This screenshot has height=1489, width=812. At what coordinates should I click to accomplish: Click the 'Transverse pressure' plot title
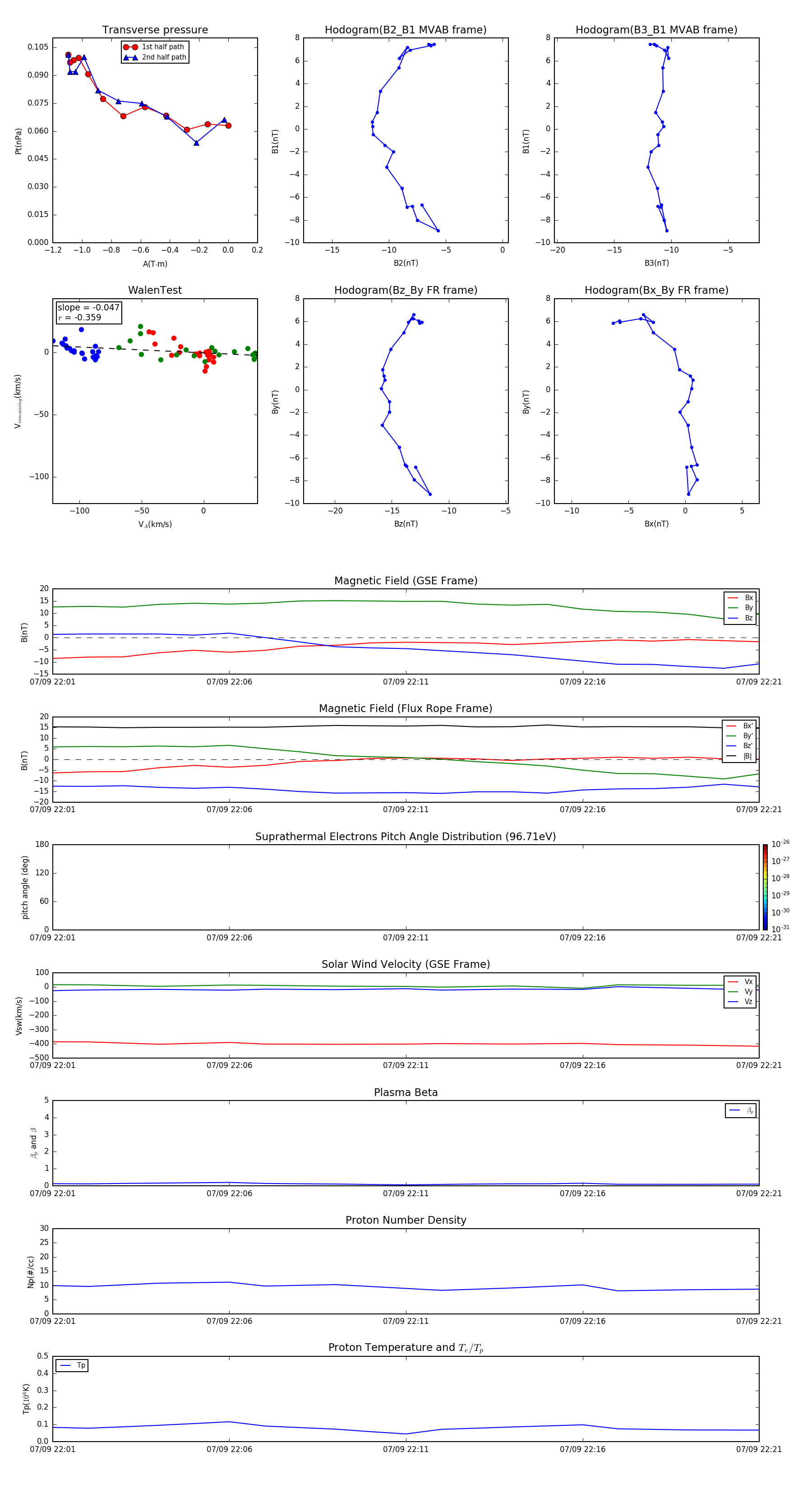click(x=155, y=30)
